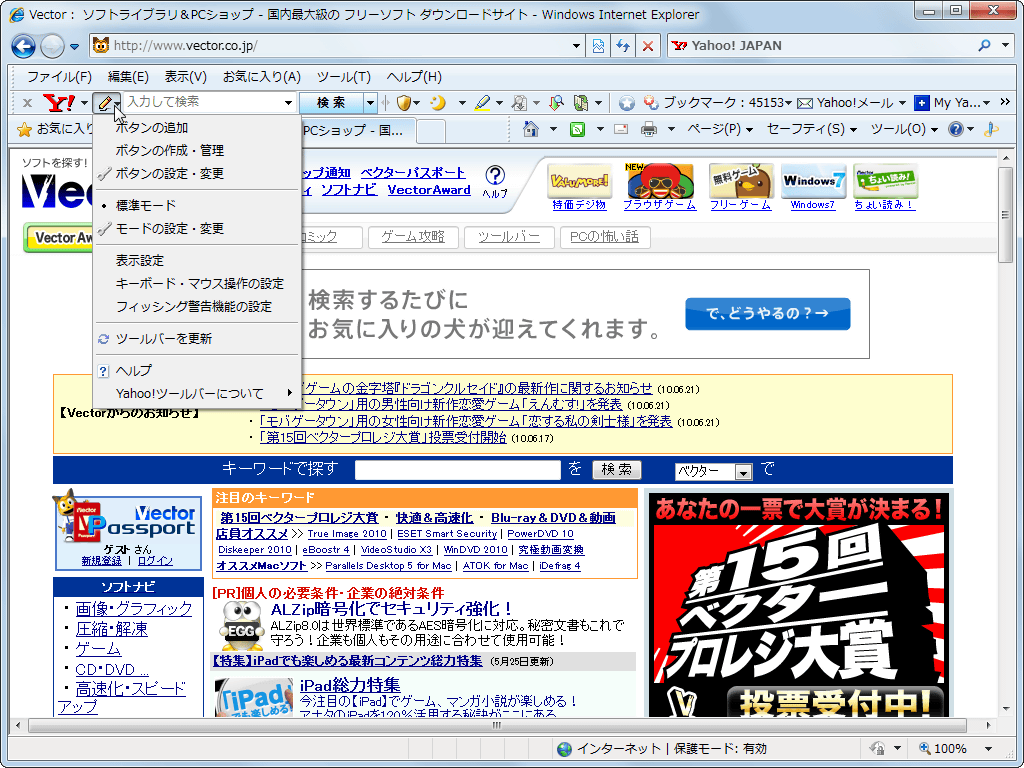This screenshot has height=768, width=1024.
Task: Click the フリーゲーム bird icon
Action: [x=741, y=181]
